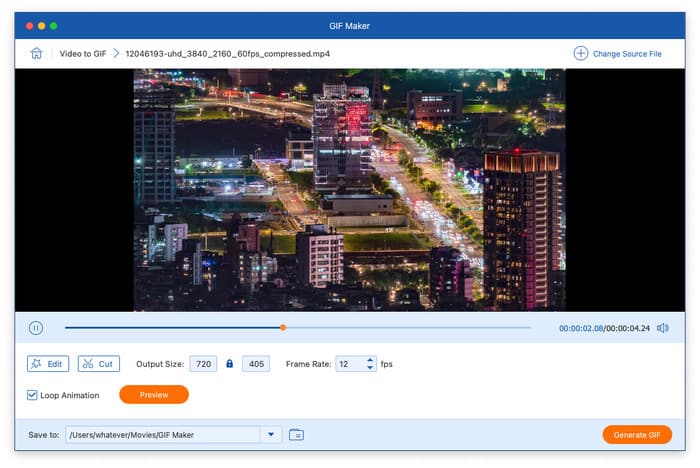Disable the Loop Animation checkbox
700x468 pixels.
33,395
